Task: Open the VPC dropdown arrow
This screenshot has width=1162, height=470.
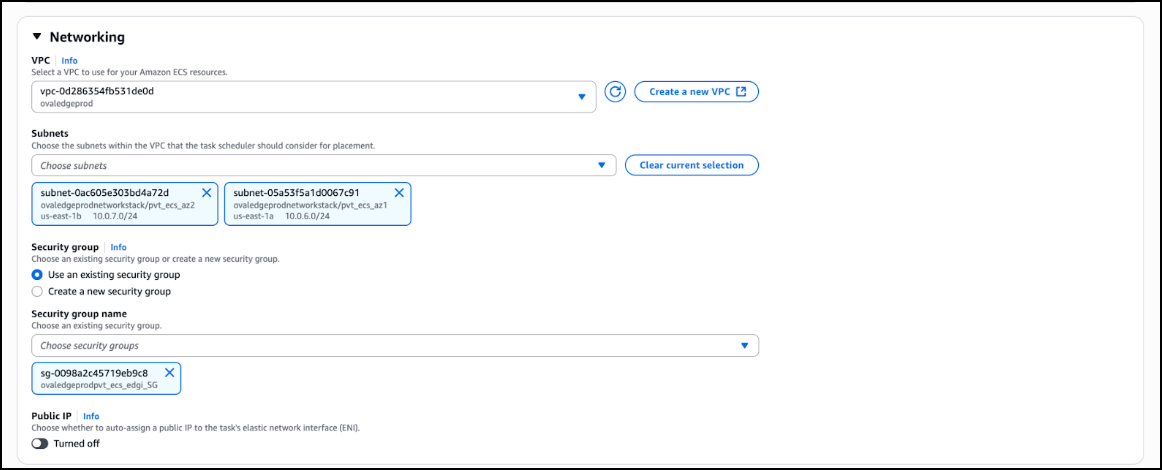Action: (x=582, y=96)
